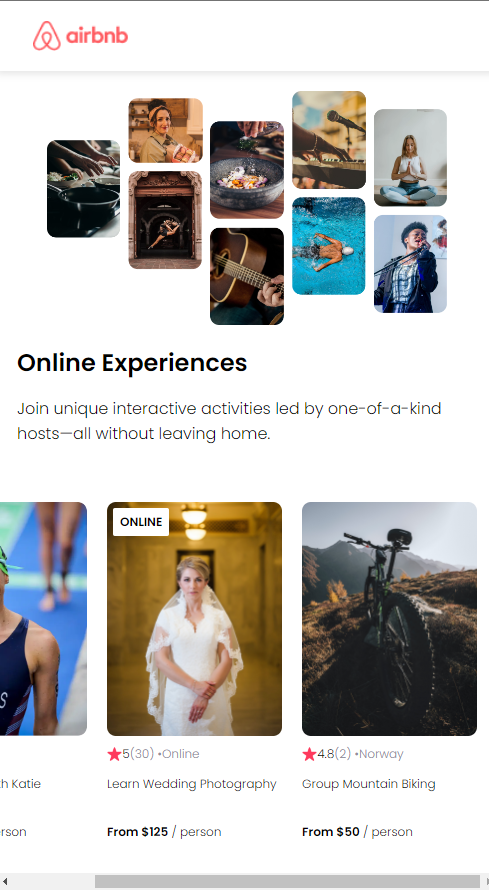Screen dimensions: 489x891
Task: Click the yoga meditation woman photo
Action: coord(410,157)
